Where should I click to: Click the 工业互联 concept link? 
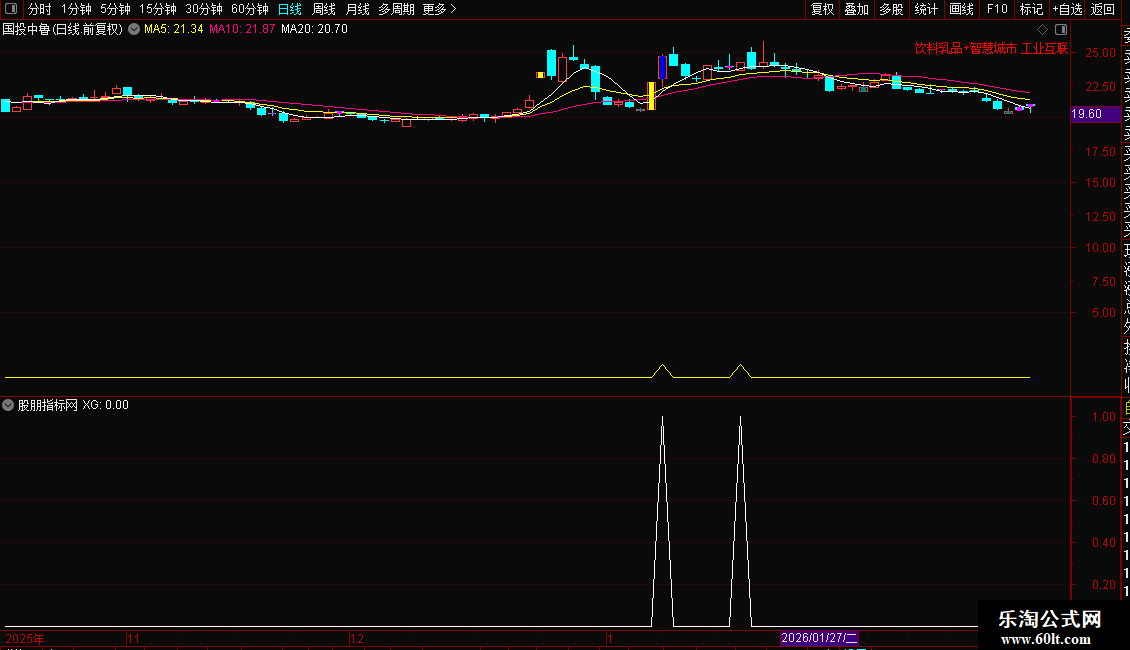point(1045,49)
